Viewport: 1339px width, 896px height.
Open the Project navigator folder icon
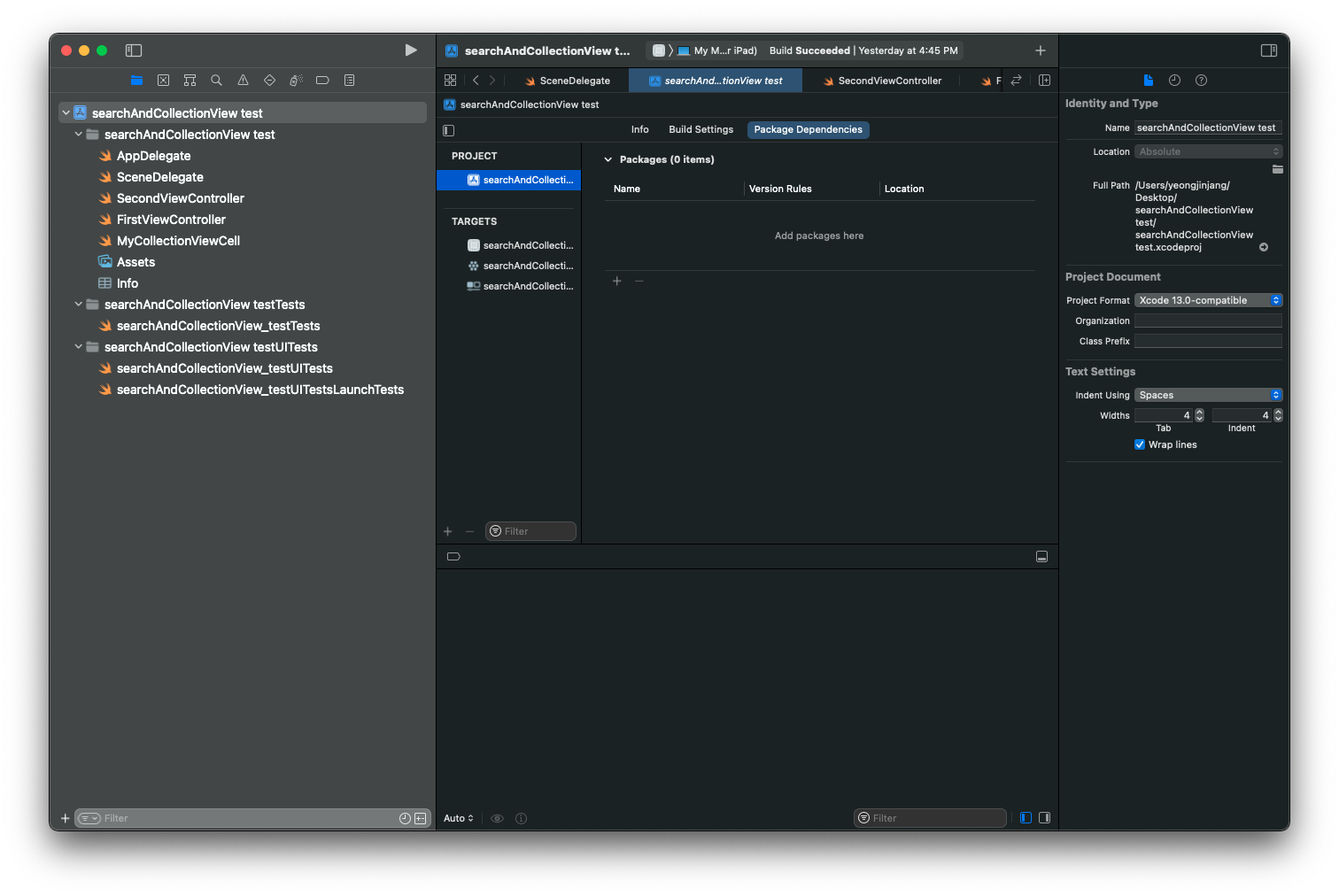(x=136, y=81)
